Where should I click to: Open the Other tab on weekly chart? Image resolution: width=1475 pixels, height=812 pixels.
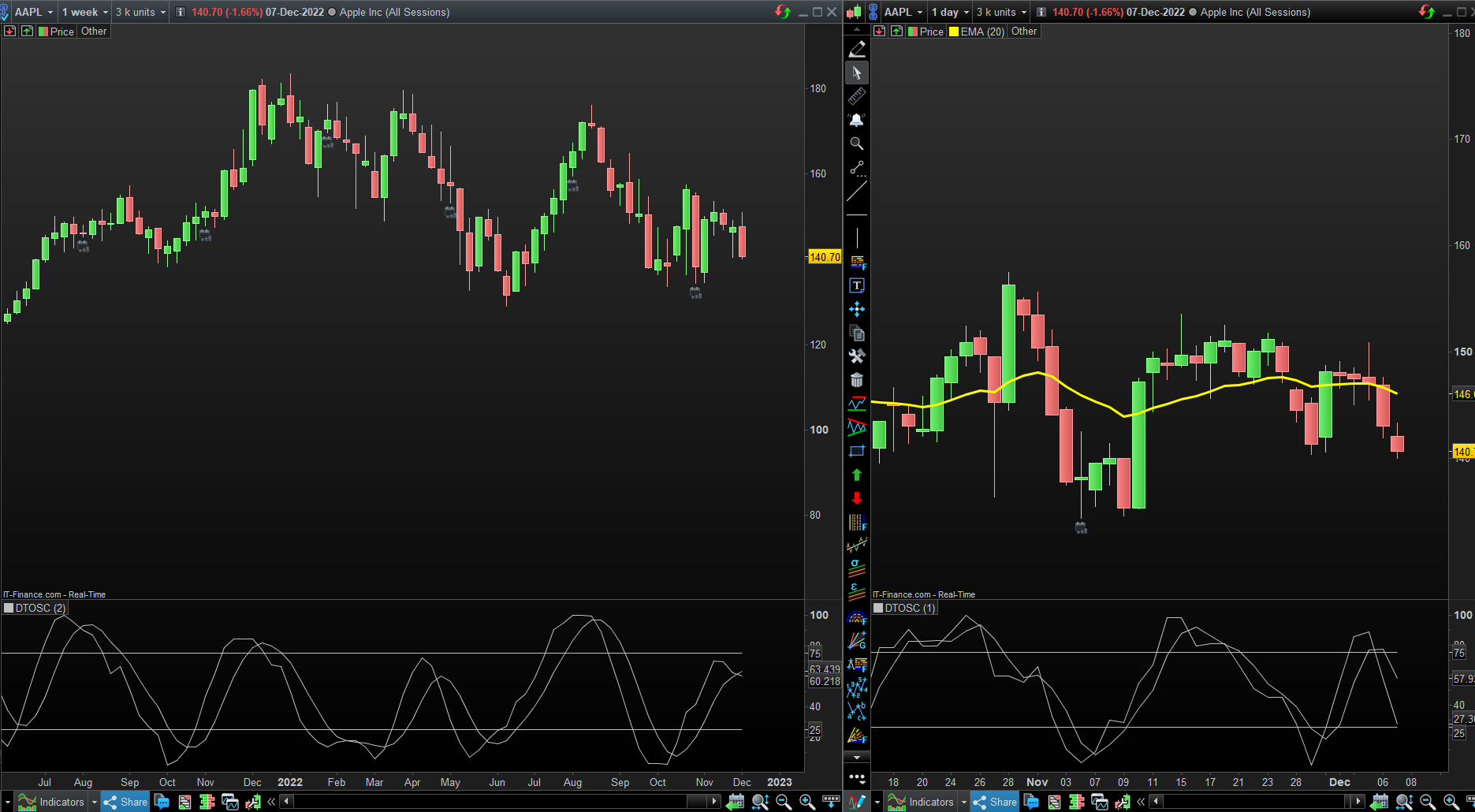click(x=94, y=32)
